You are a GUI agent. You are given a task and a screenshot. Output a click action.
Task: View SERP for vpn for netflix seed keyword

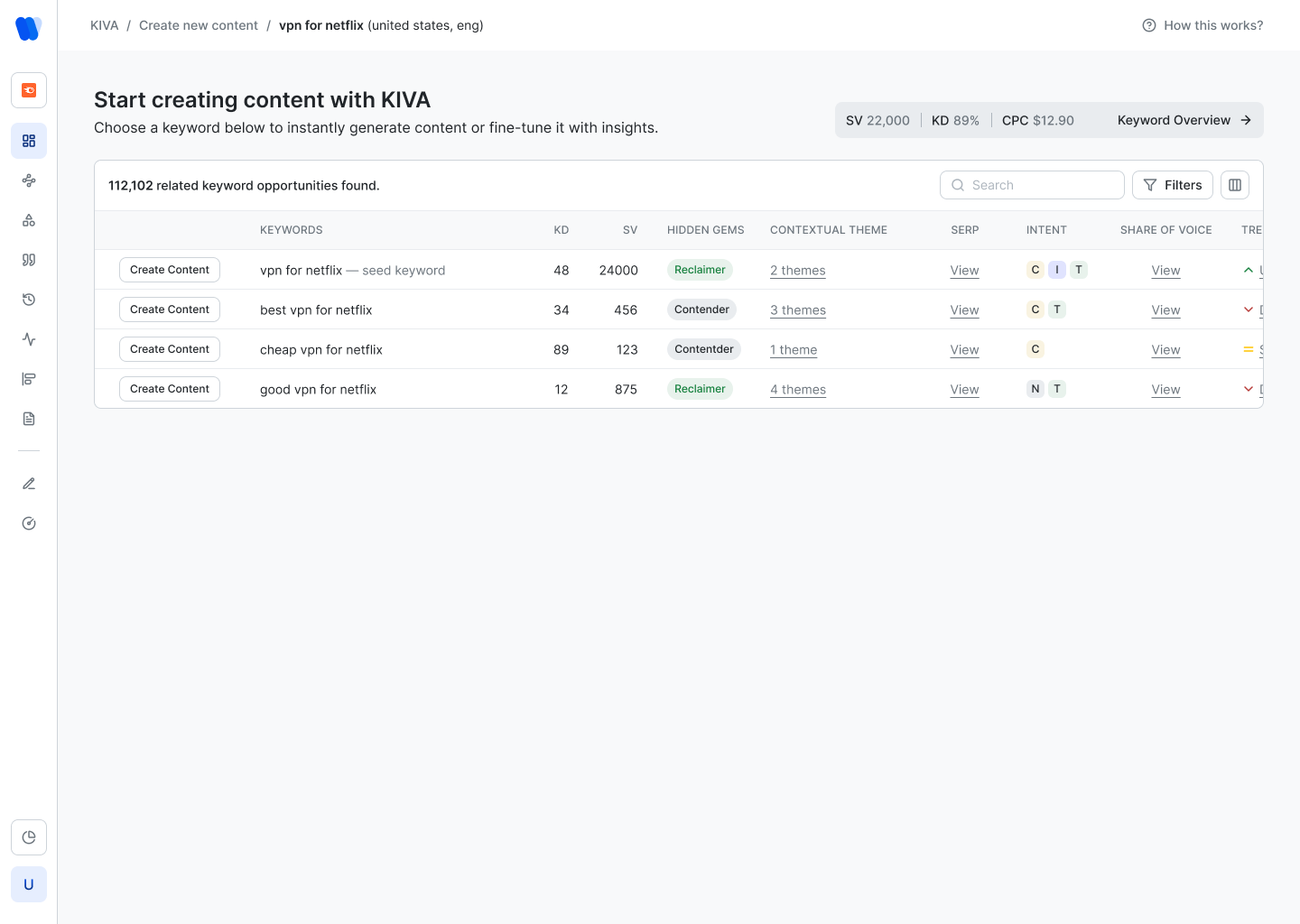coord(964,271)
